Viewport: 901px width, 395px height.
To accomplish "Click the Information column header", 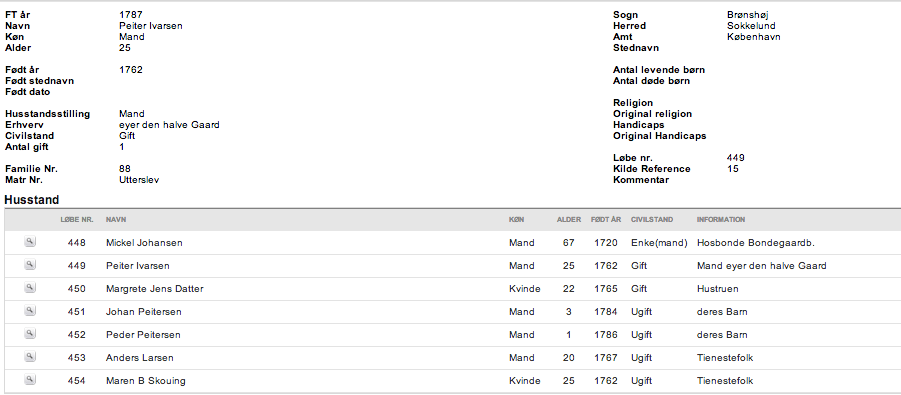I will [x=721, y=220].
